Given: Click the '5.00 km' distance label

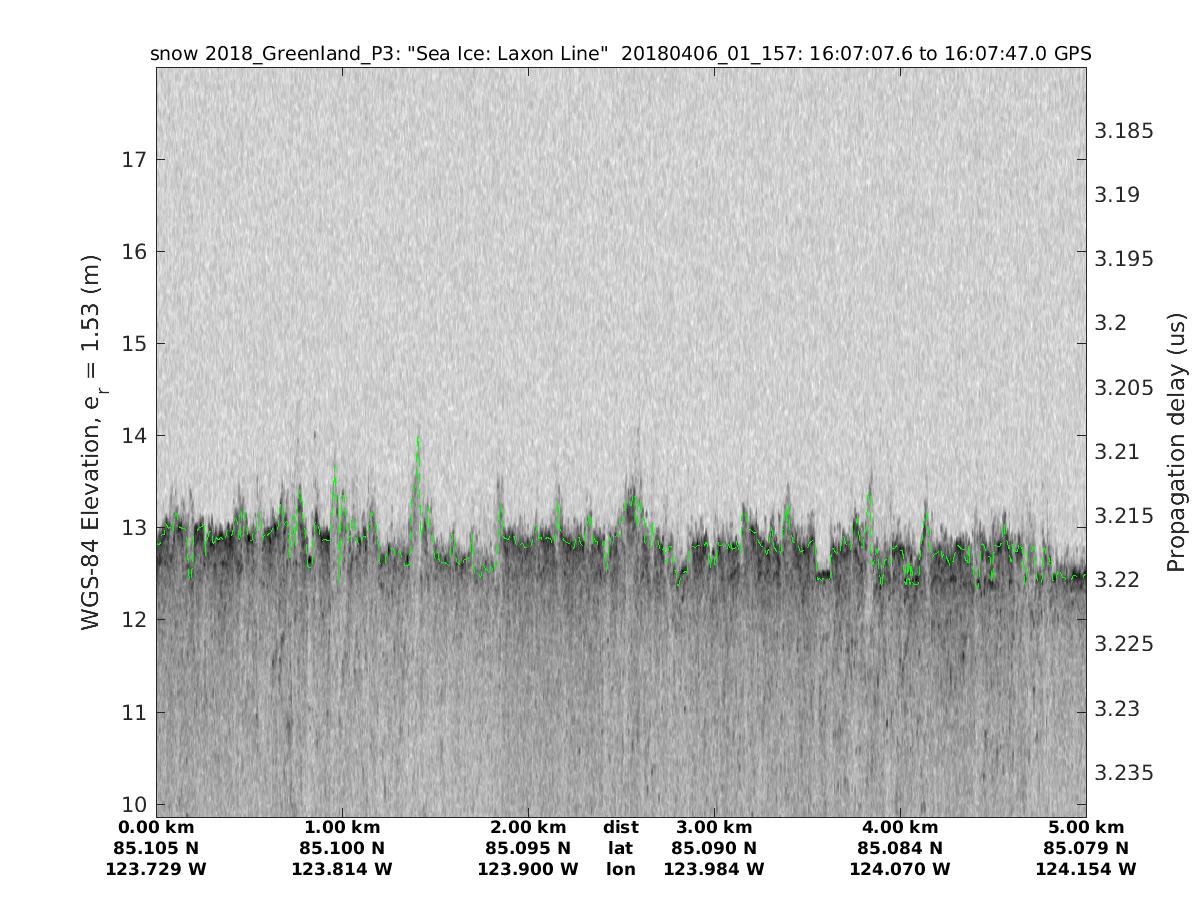Looking at the screenshot, I should (x=1086, y=828).
